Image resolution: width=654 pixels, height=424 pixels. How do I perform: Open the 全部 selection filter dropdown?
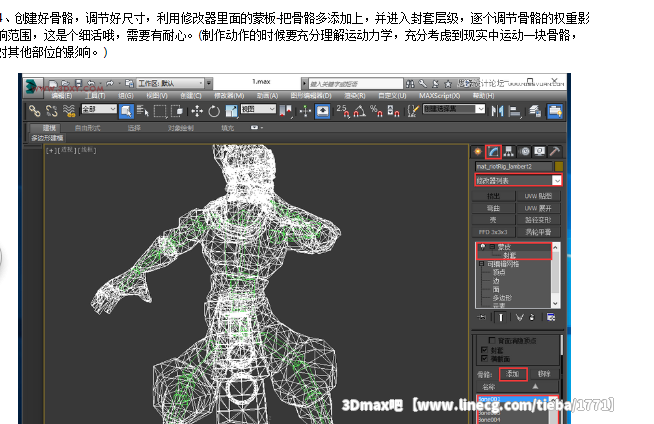click(x=98, y=109)
